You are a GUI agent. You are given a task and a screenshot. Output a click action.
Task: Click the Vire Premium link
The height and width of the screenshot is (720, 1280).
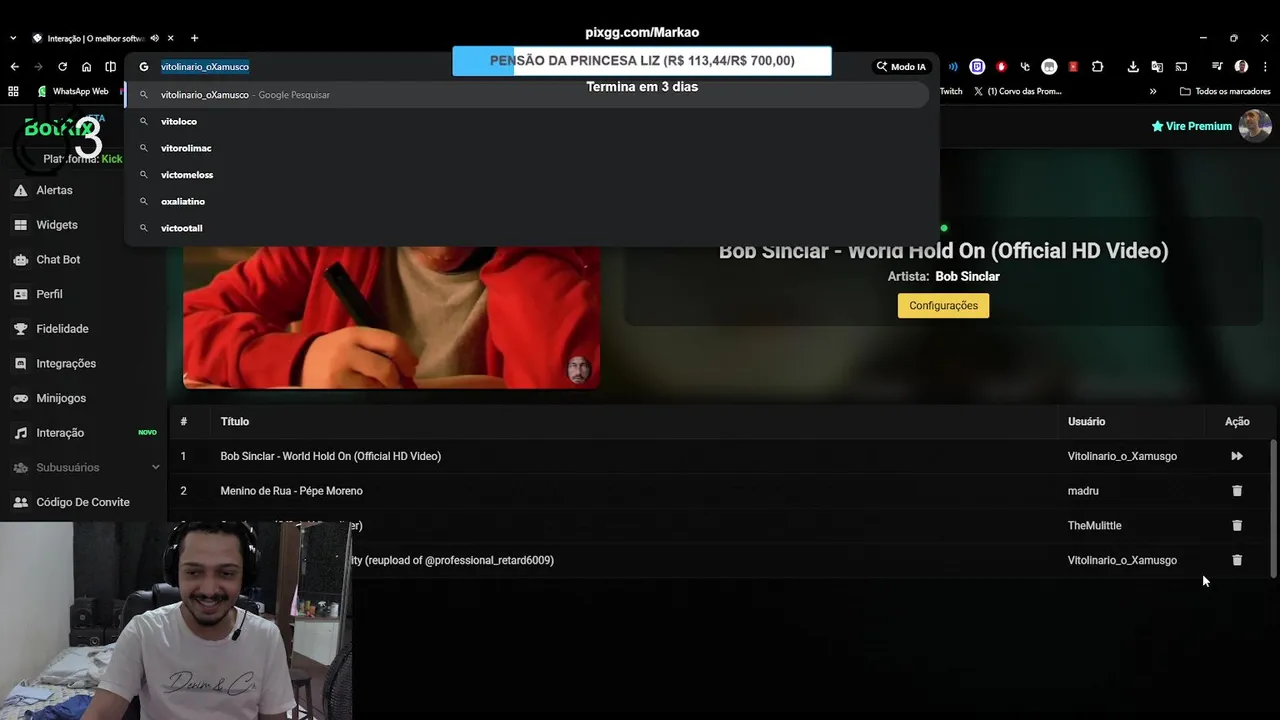(1192, 126)
